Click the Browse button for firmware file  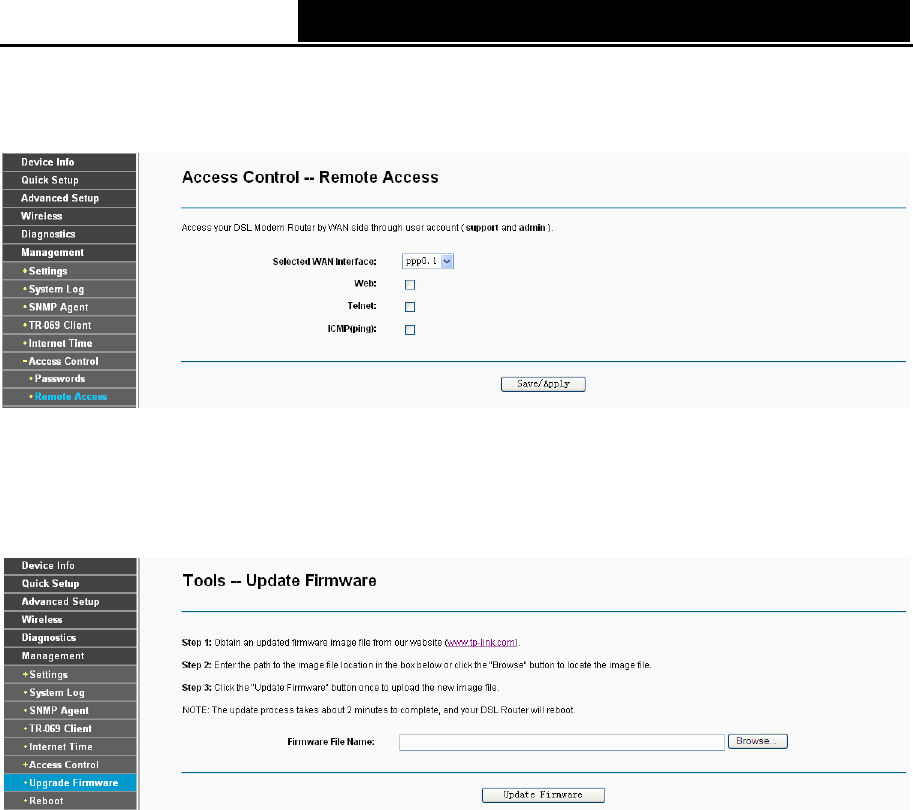759,742
